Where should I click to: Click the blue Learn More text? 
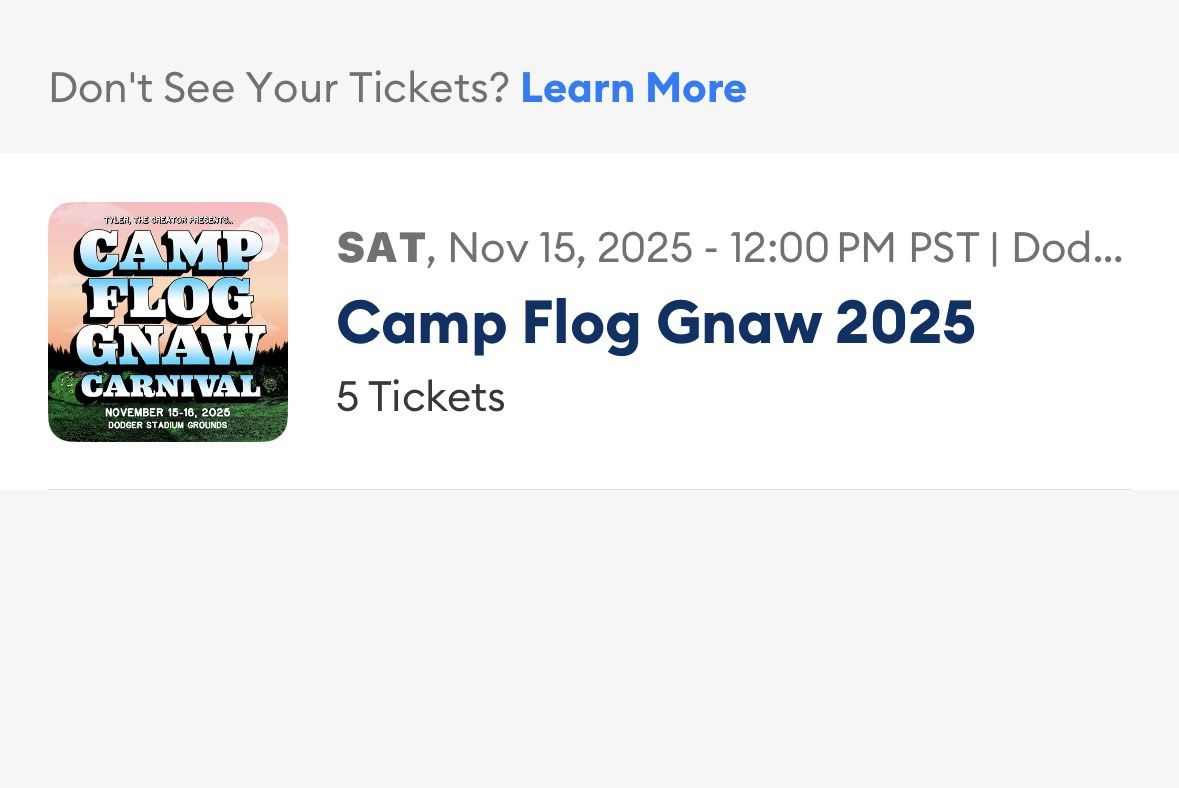tap(632, 88)
